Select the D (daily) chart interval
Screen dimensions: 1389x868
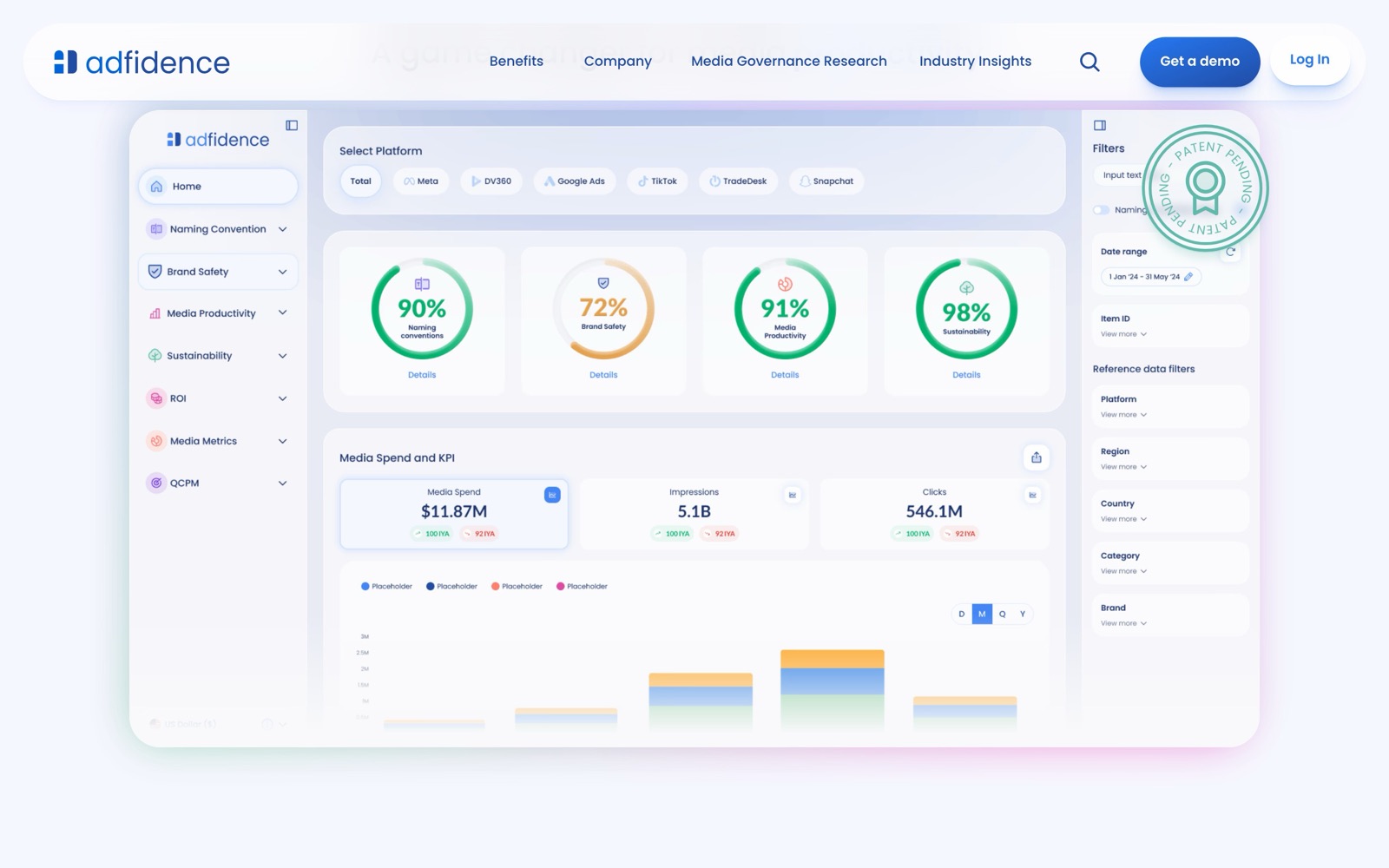962,615
